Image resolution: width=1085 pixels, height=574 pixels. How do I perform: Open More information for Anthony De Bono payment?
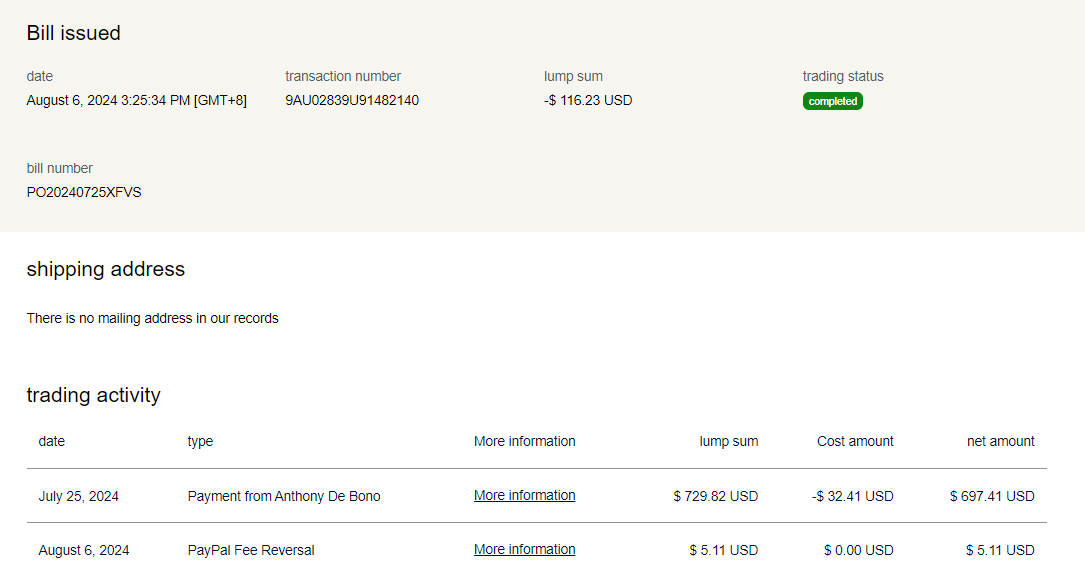tap(524, 496)
